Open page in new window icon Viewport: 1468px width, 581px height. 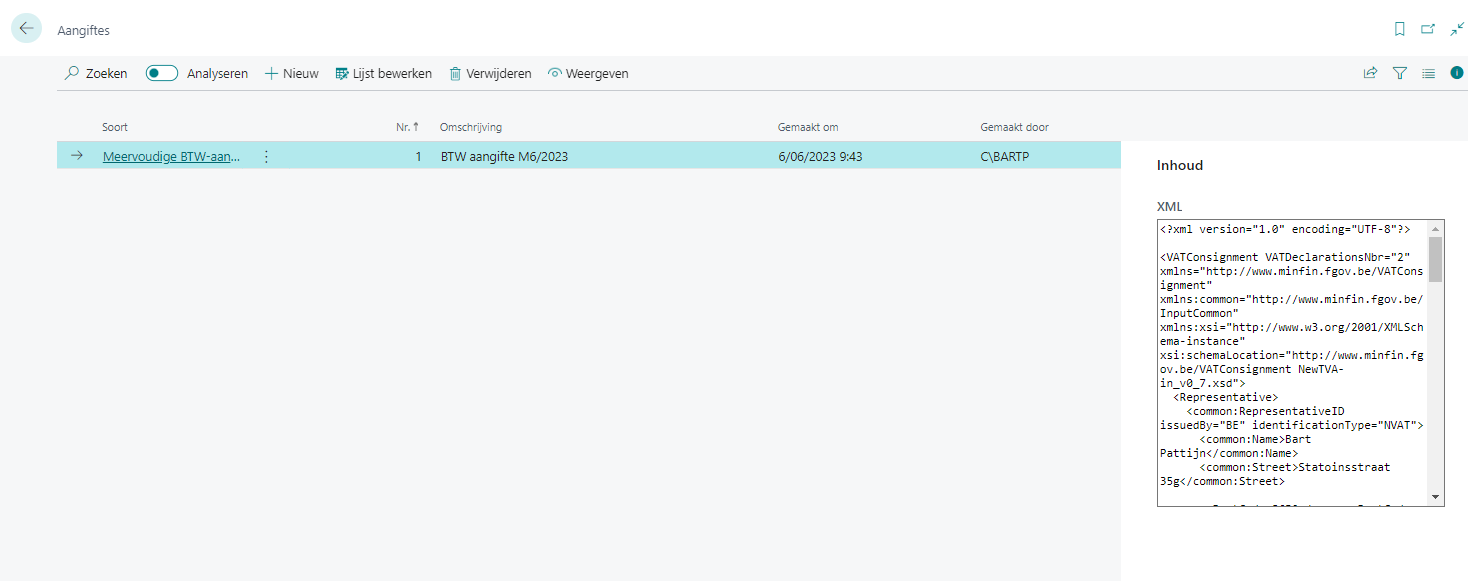pos(1428,29)
